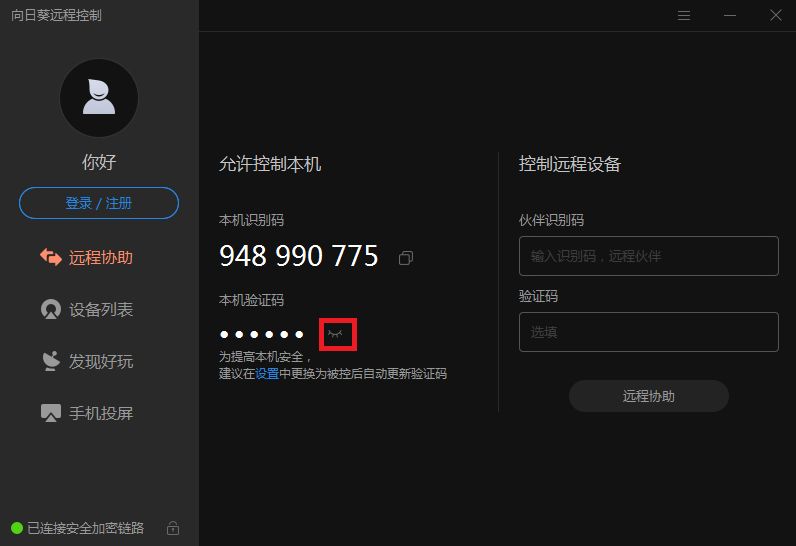This screenshot has height=546, width=796.
Task: Open the 设置 link in security hint
Action: (267, 374)
